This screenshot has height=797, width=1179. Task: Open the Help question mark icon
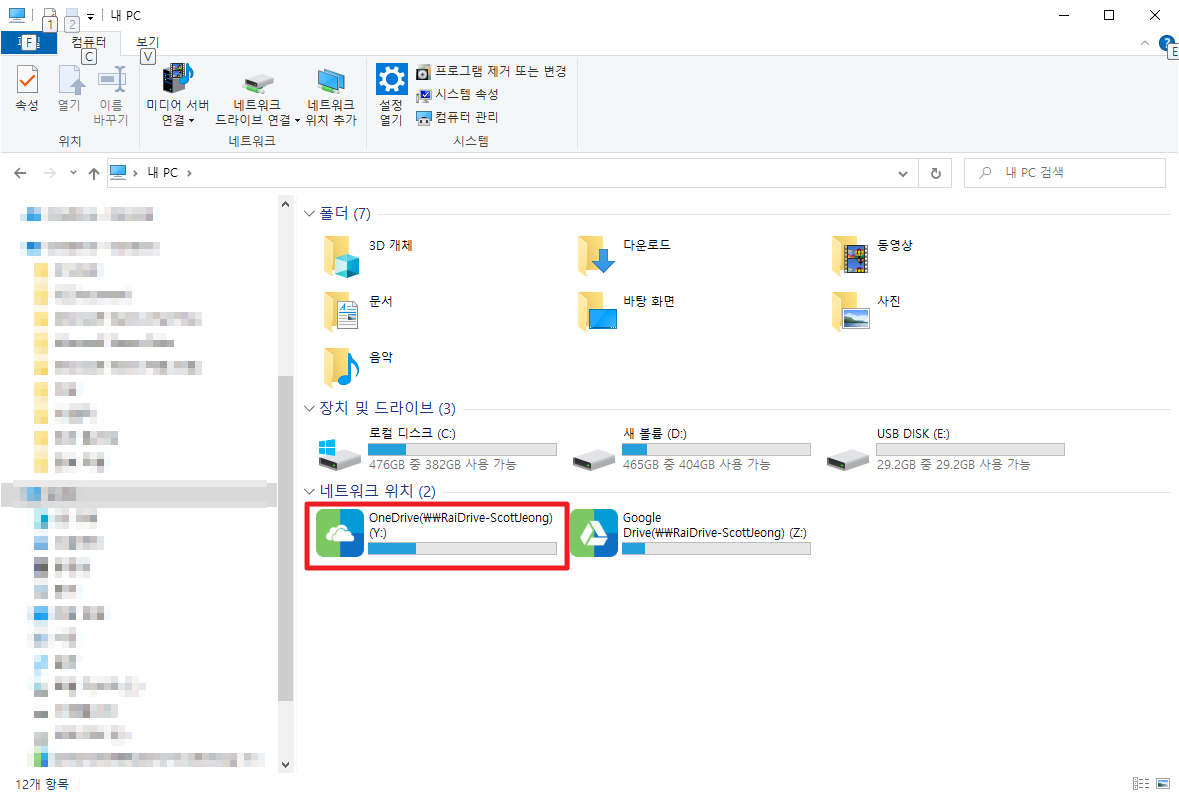click(1167, 44)
